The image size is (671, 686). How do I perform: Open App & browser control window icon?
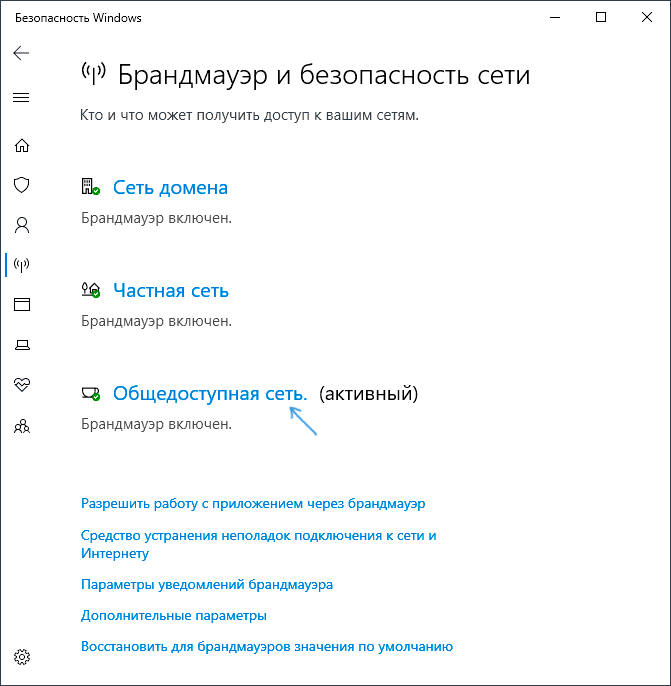(22, 304)
